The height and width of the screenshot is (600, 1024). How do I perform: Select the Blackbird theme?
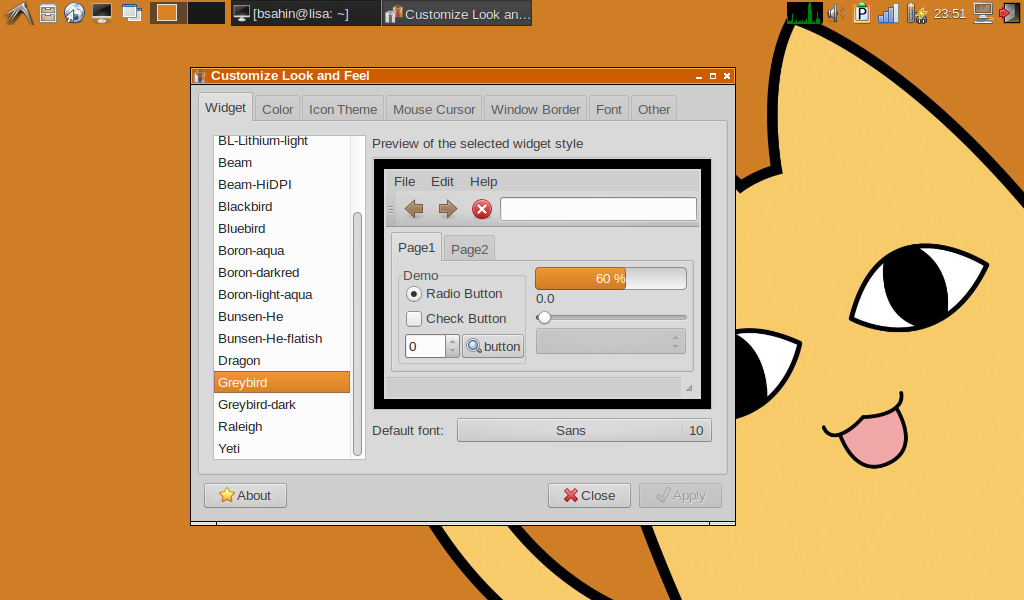pos(282,207)
